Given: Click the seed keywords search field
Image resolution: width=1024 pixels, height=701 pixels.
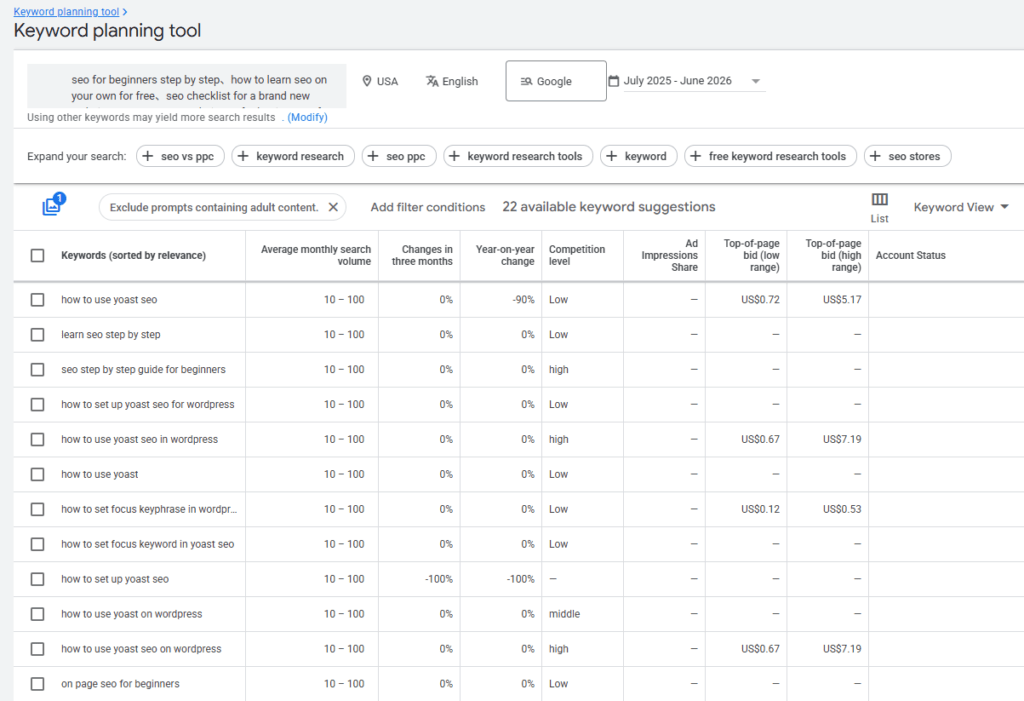Looking at the screenshot, I should (x=187, y=86).
